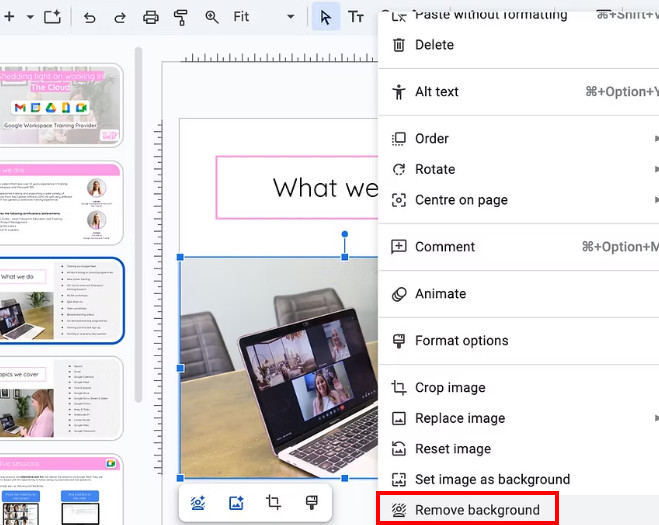
Task: Click the Centre on page icon
Action: 398,200
